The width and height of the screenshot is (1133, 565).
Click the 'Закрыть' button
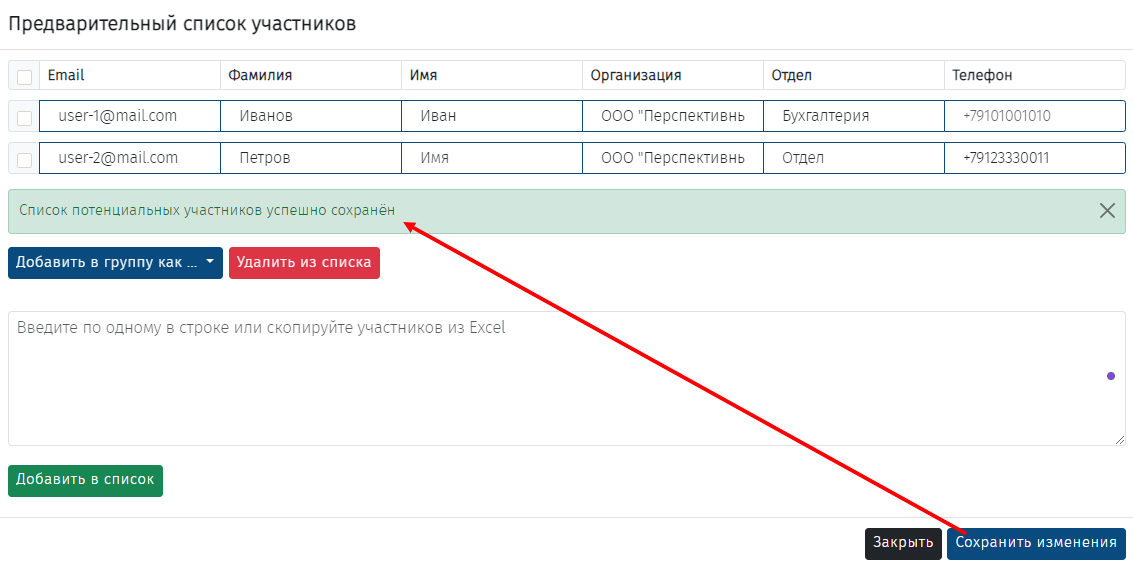(903, 543)
